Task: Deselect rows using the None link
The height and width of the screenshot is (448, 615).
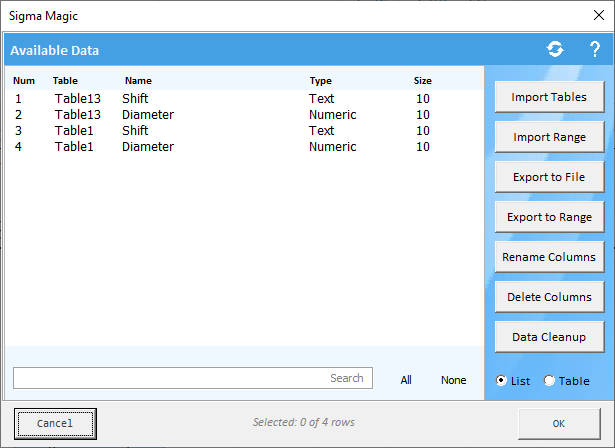Action: click(453, 380)
